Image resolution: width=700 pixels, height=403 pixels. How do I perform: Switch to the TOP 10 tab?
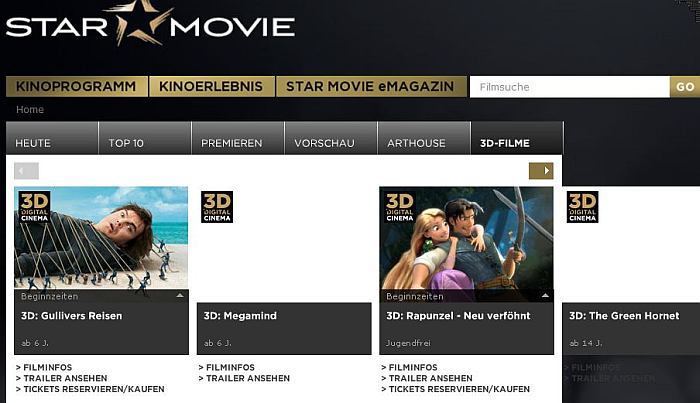click(145, 138)
